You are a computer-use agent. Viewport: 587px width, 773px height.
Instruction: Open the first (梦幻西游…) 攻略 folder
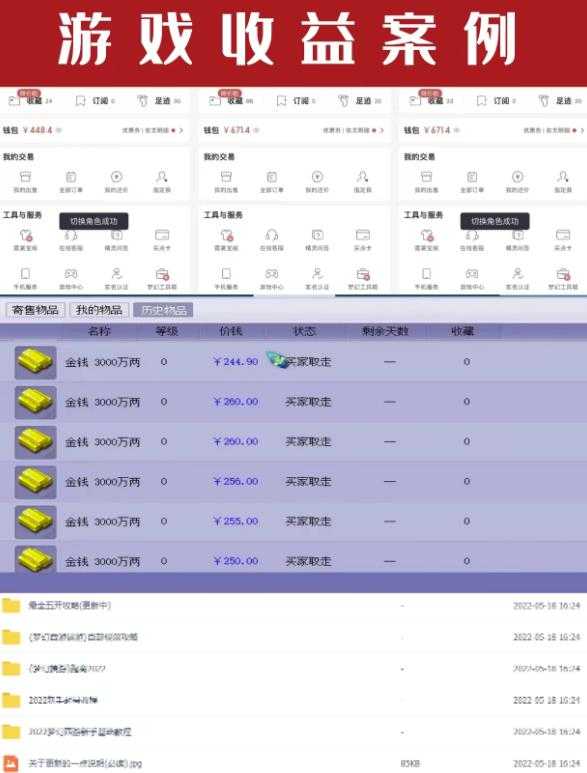(83, 637)
